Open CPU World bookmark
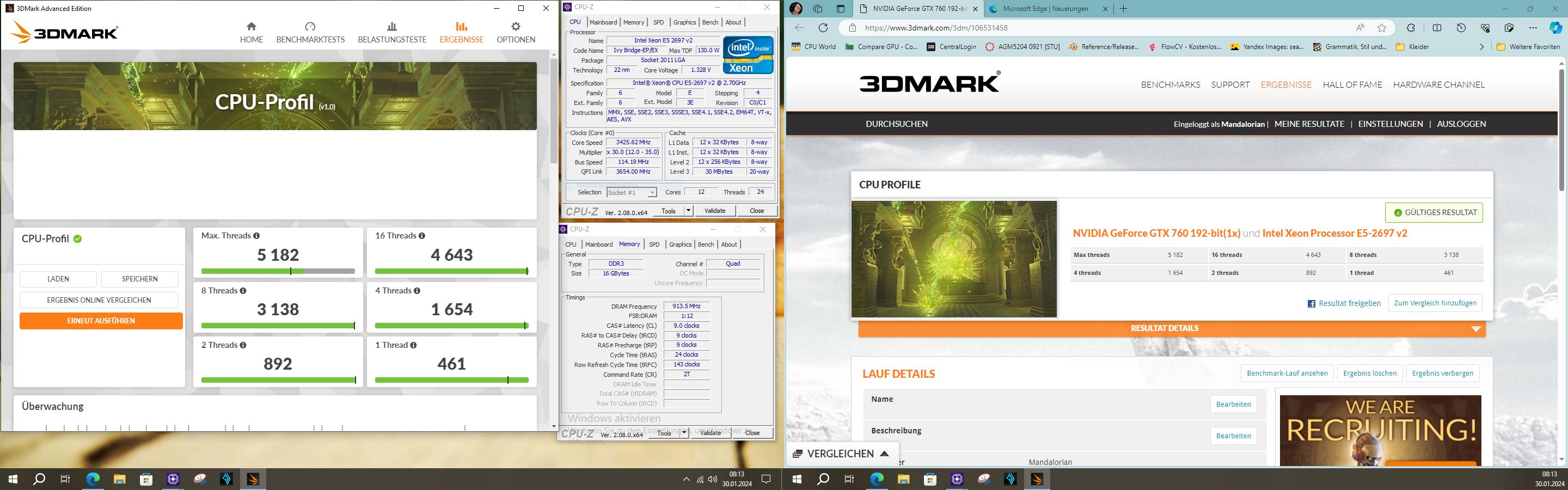 [814, 47]
